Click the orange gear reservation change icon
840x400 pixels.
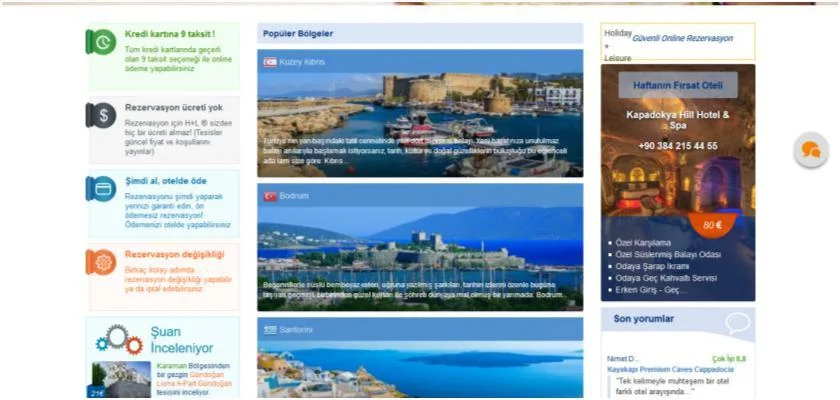[101, 262]
